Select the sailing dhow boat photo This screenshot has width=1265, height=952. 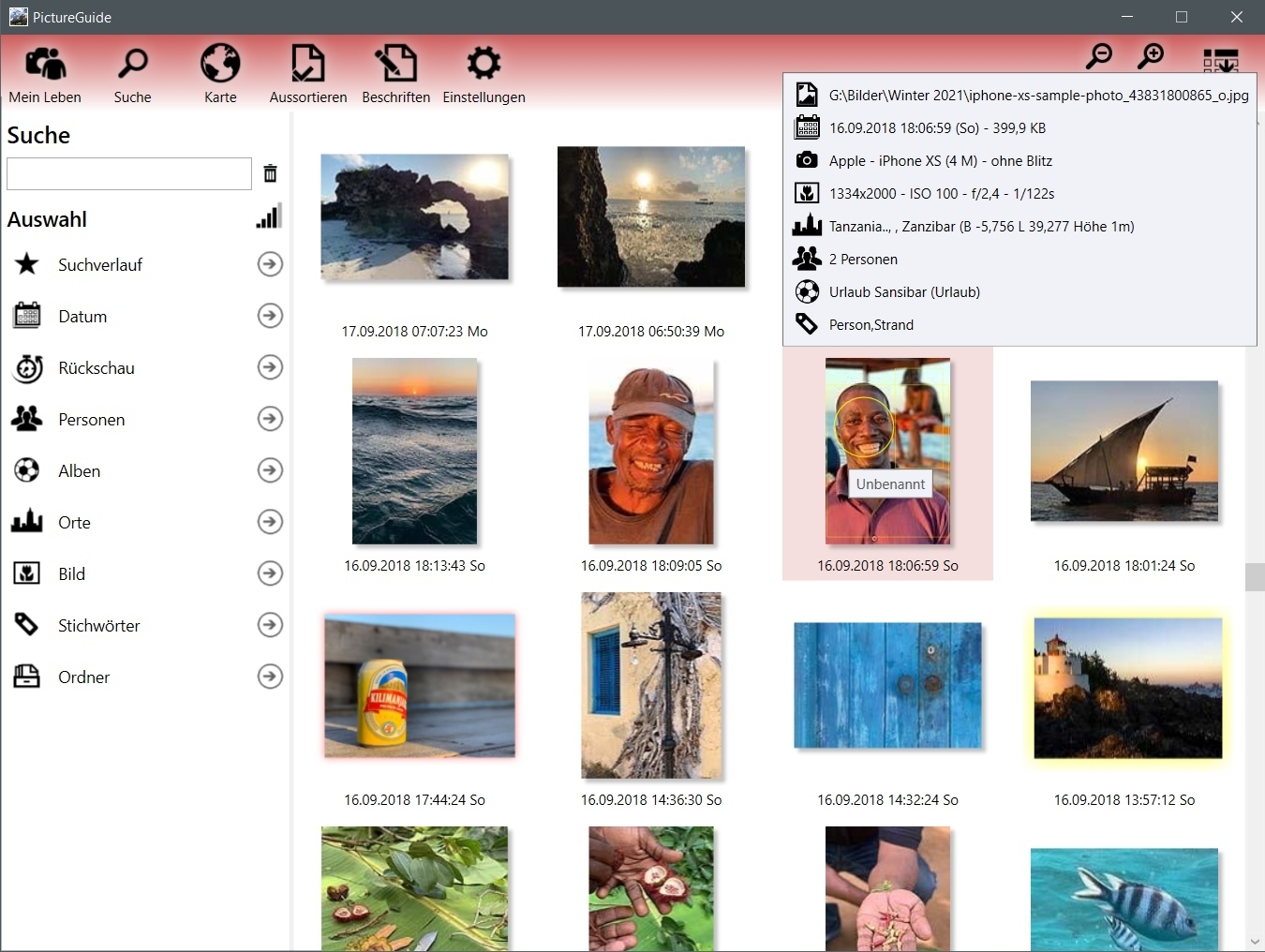pos(1124,451)
